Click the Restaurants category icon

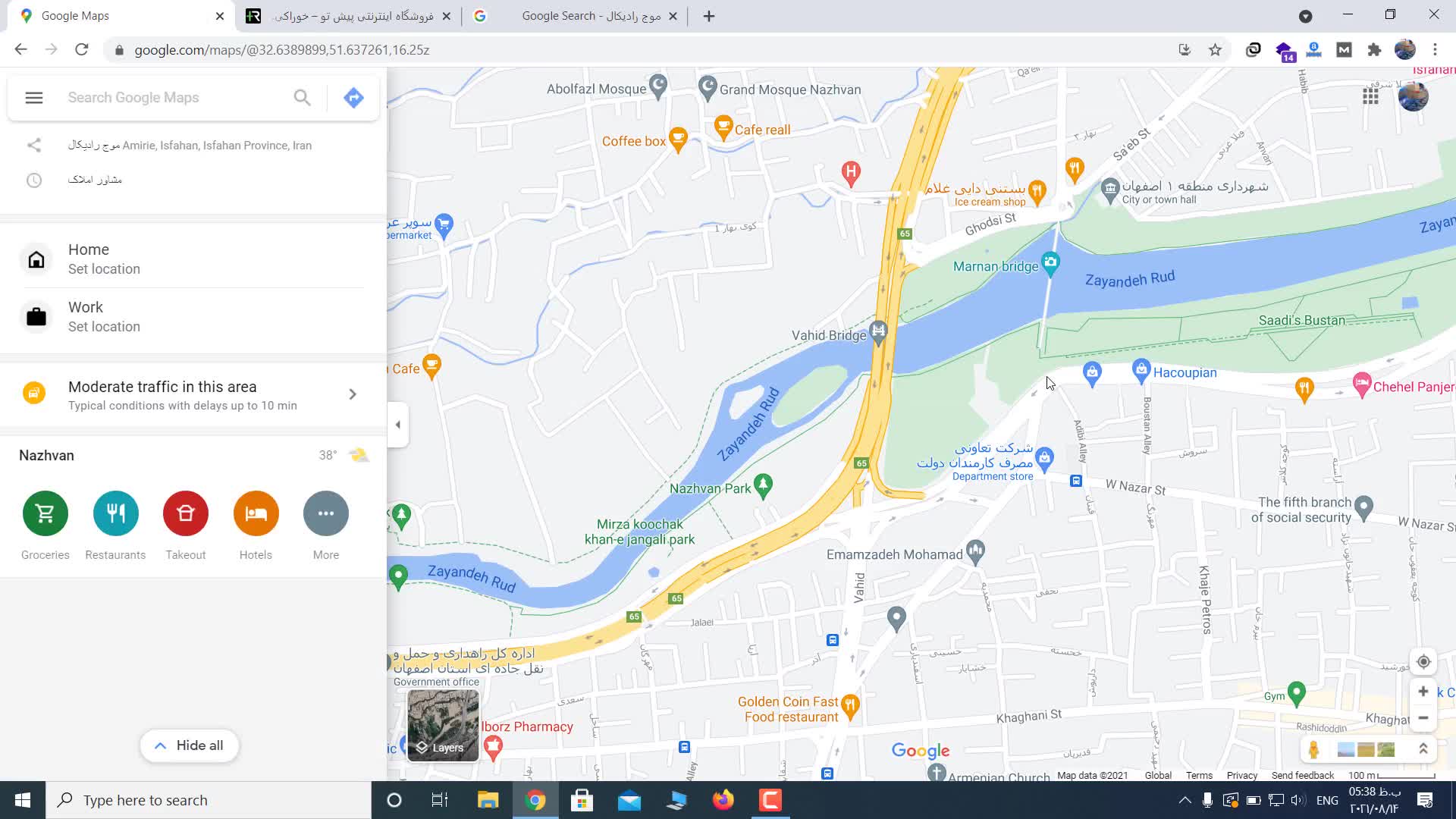tap(115, 513)
